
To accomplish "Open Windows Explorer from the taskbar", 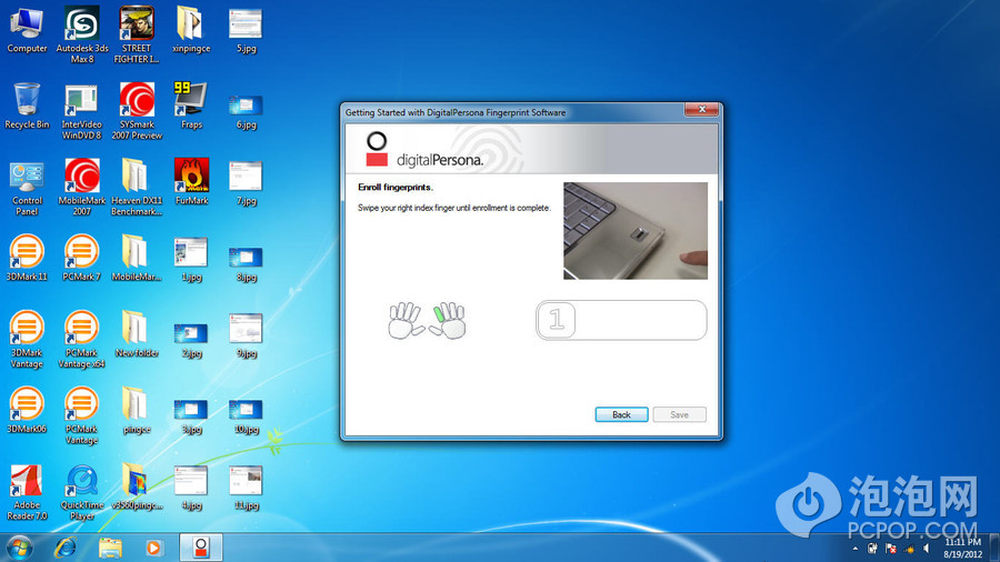I will tap(110, 548).
